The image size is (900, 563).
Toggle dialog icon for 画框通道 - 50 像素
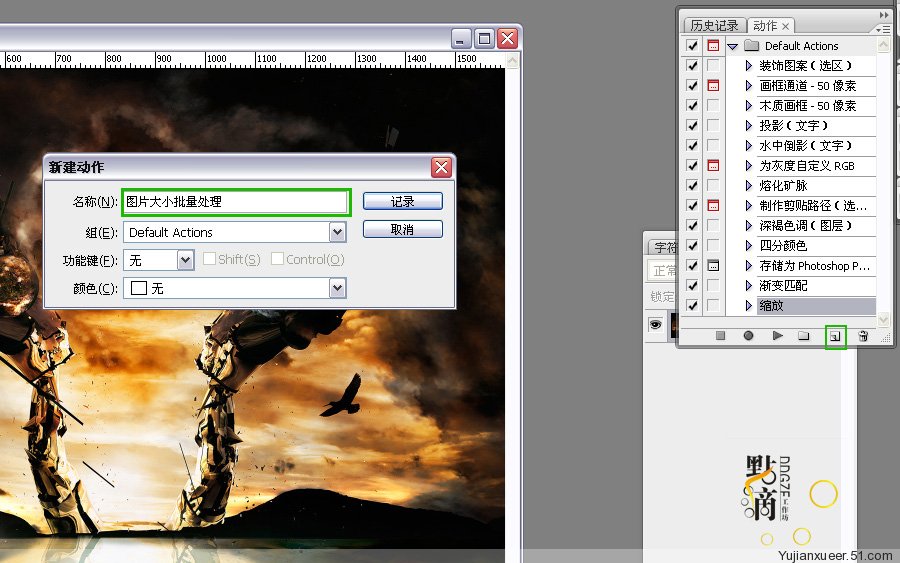(x=713, y=86)
